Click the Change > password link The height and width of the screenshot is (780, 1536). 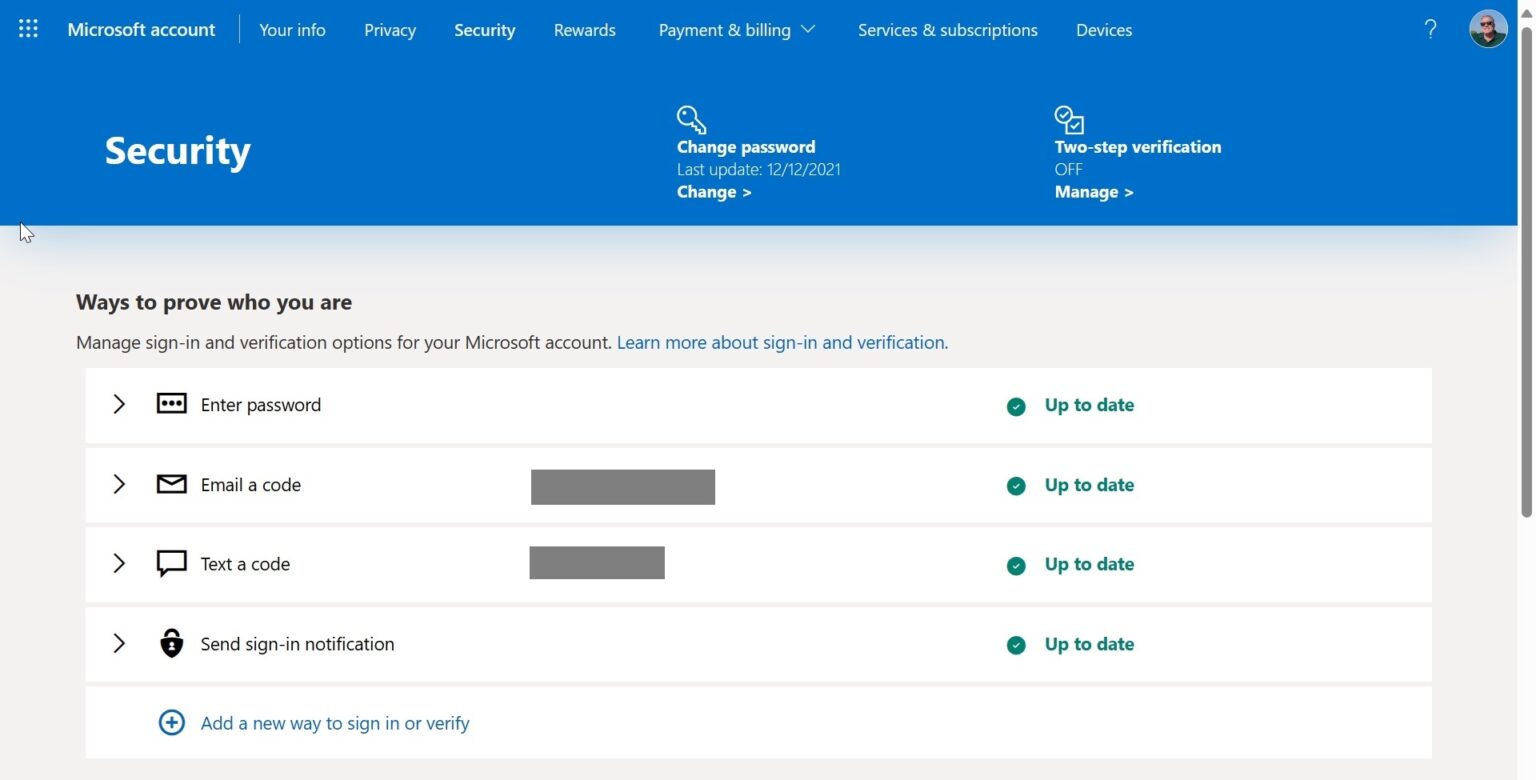(714, 192)
